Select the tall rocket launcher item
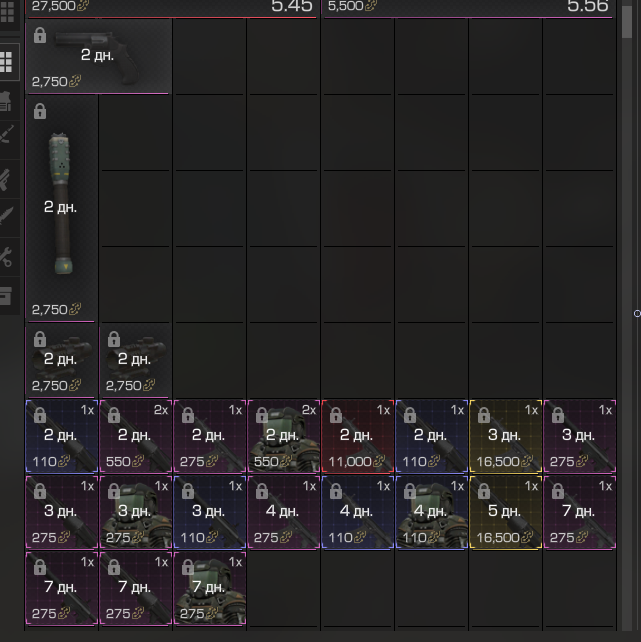 tap(61, 208)
